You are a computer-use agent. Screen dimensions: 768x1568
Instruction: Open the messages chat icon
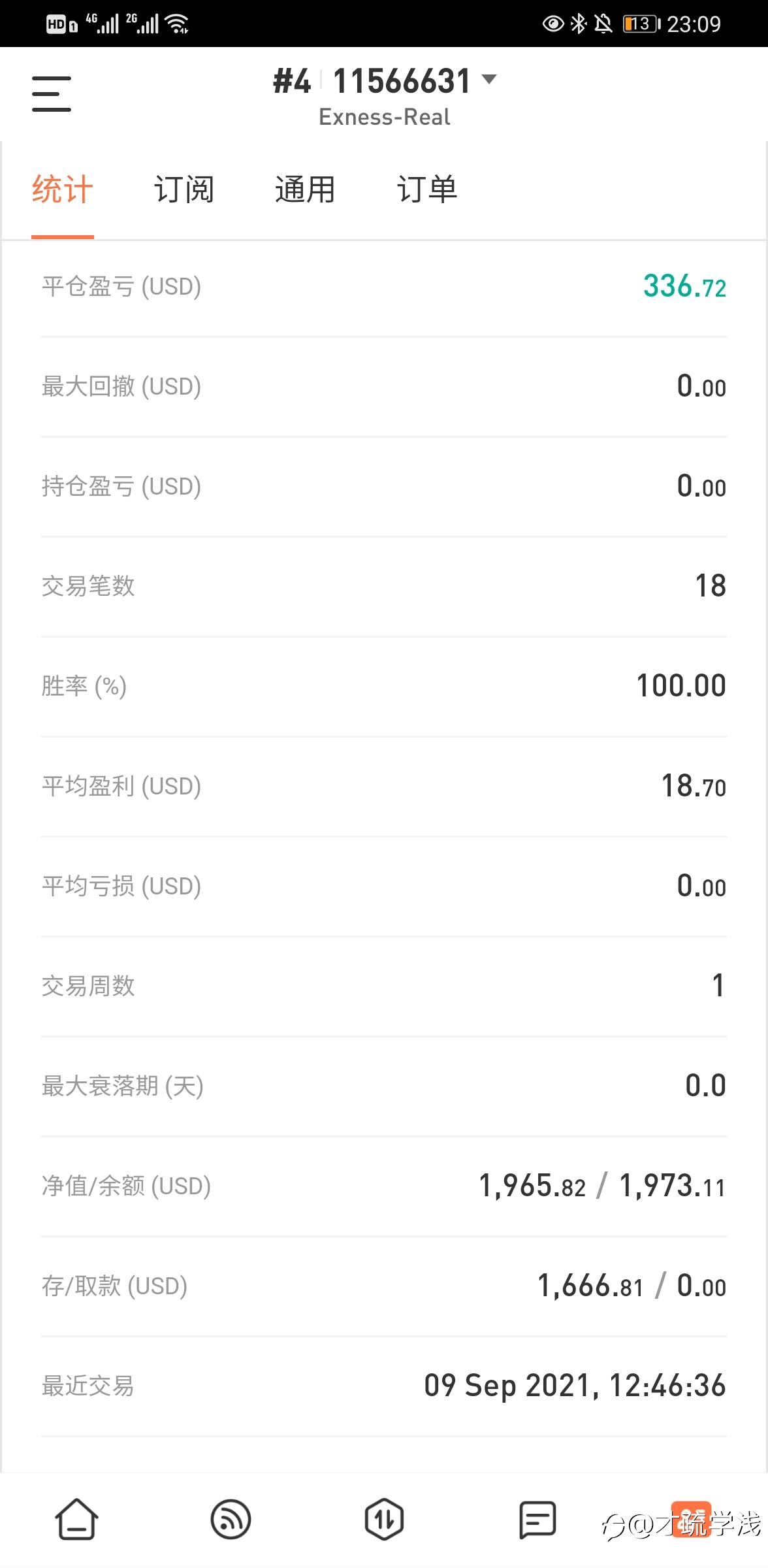tap(537, 1520)
